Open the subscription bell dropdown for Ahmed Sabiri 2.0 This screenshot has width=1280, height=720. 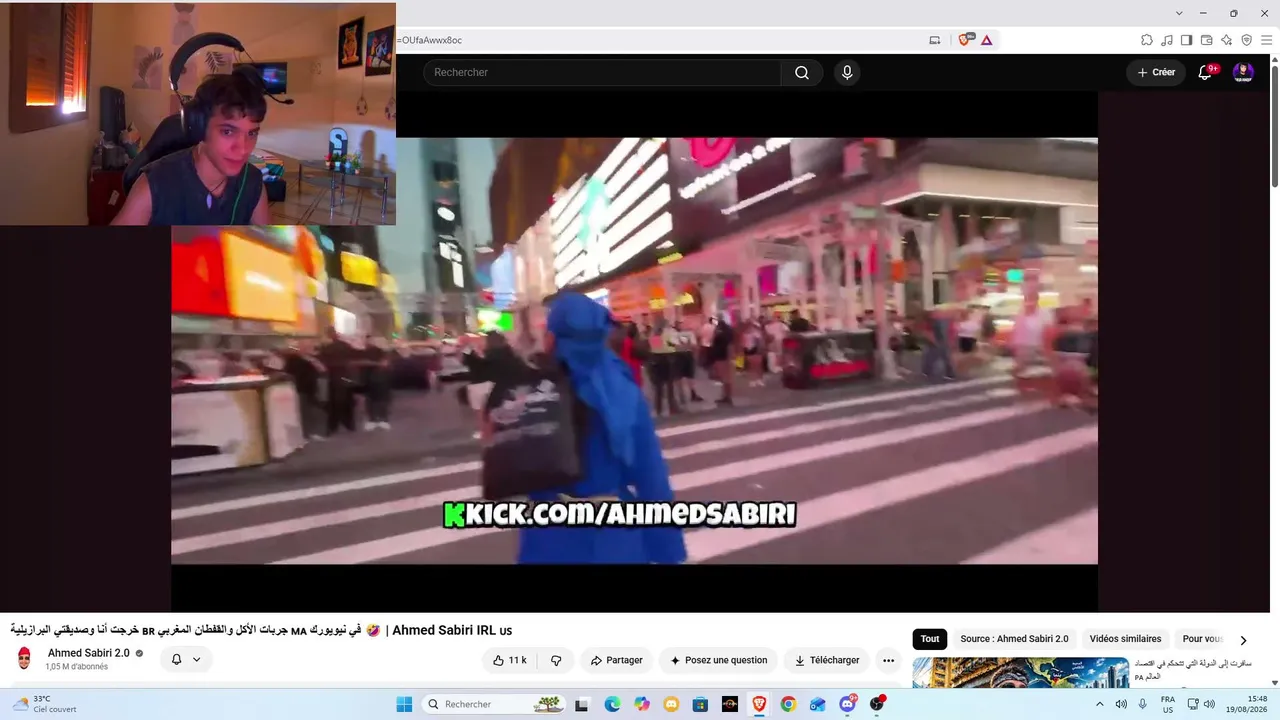tap(186, 660)
